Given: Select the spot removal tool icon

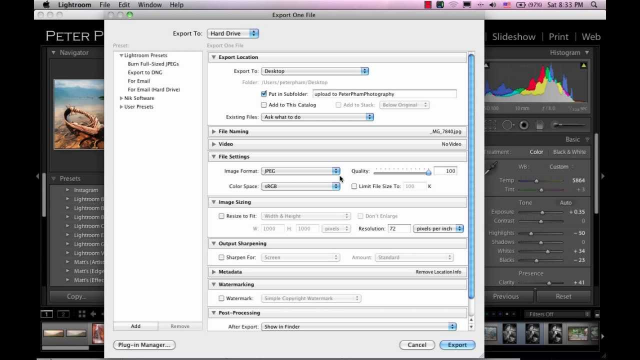Looking at the screenshot, I should tap(507, 125).
